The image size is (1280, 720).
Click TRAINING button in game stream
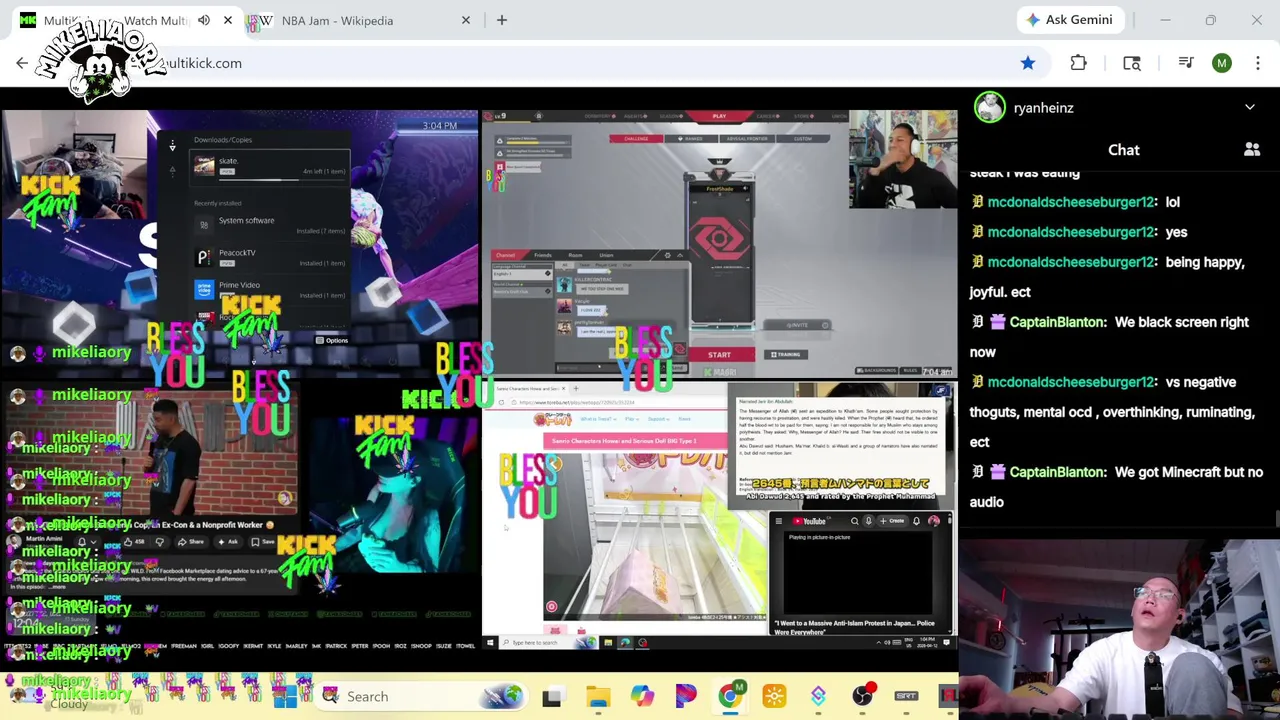(x=785, y=354)
